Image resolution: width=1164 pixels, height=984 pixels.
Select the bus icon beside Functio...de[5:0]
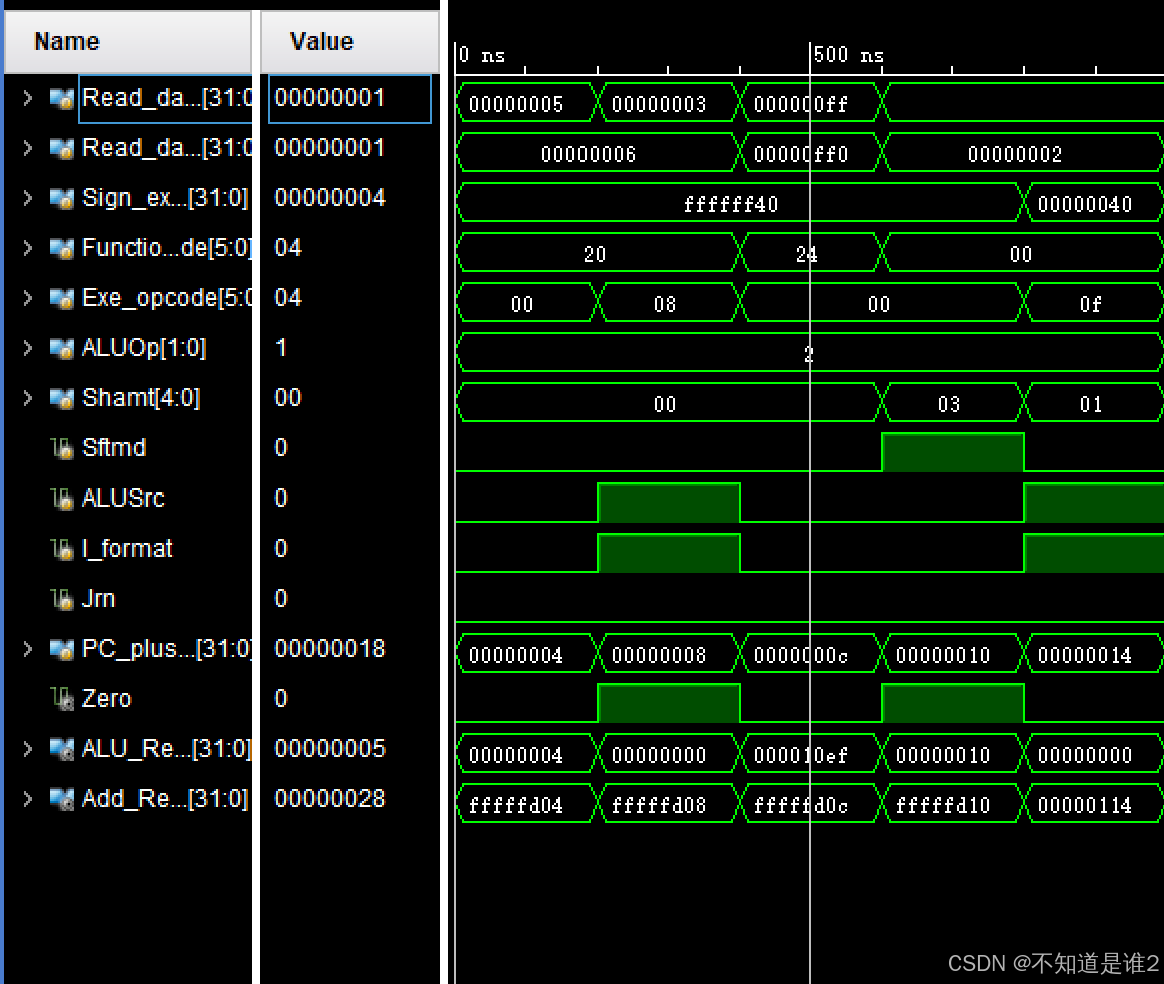[60, 247]
